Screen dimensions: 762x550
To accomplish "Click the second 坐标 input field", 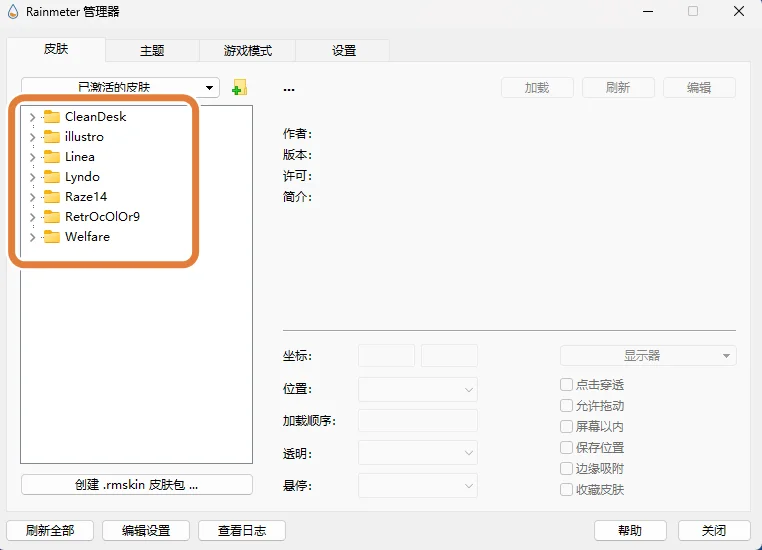I will 449,356.
